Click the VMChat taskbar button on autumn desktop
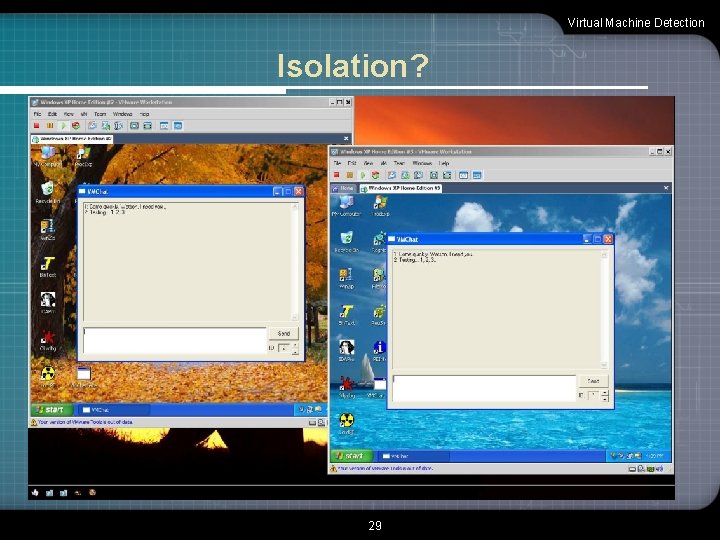Image resolution: width=720 pixels, height=540 pixels. click(x=113, y=410)
